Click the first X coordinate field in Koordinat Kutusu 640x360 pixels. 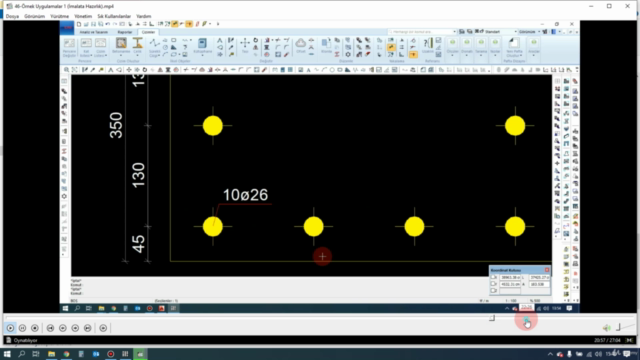click(510, 277)
